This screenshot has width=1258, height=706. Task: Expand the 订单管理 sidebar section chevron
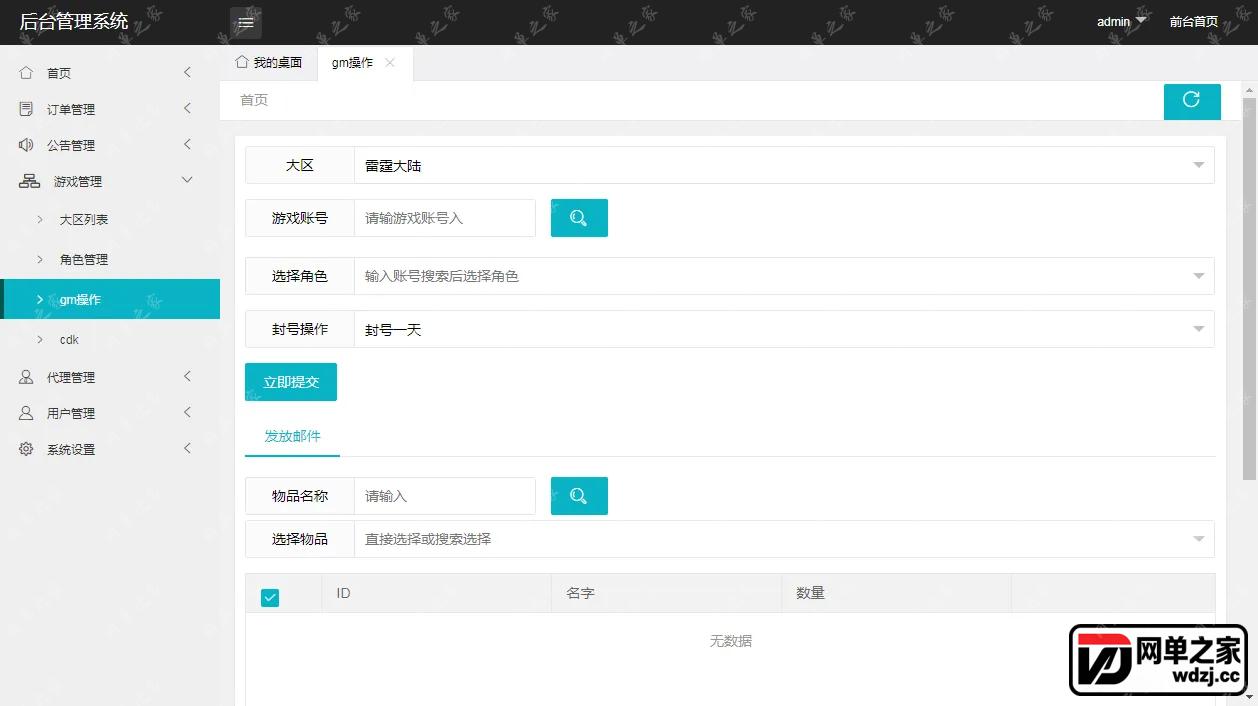[187, 108]
